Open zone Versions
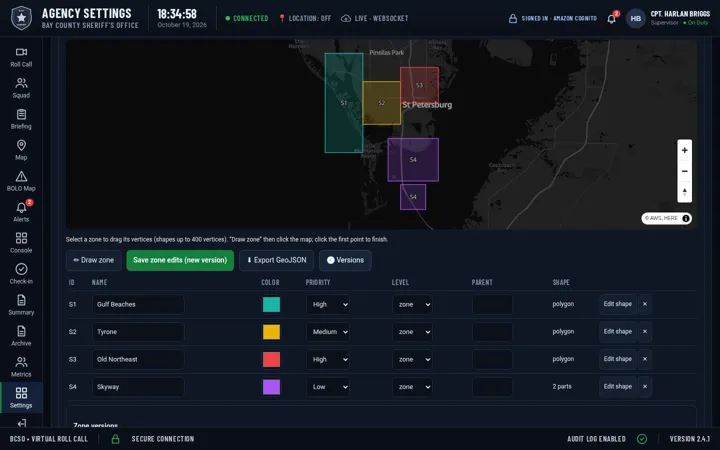 click(345, 260)
